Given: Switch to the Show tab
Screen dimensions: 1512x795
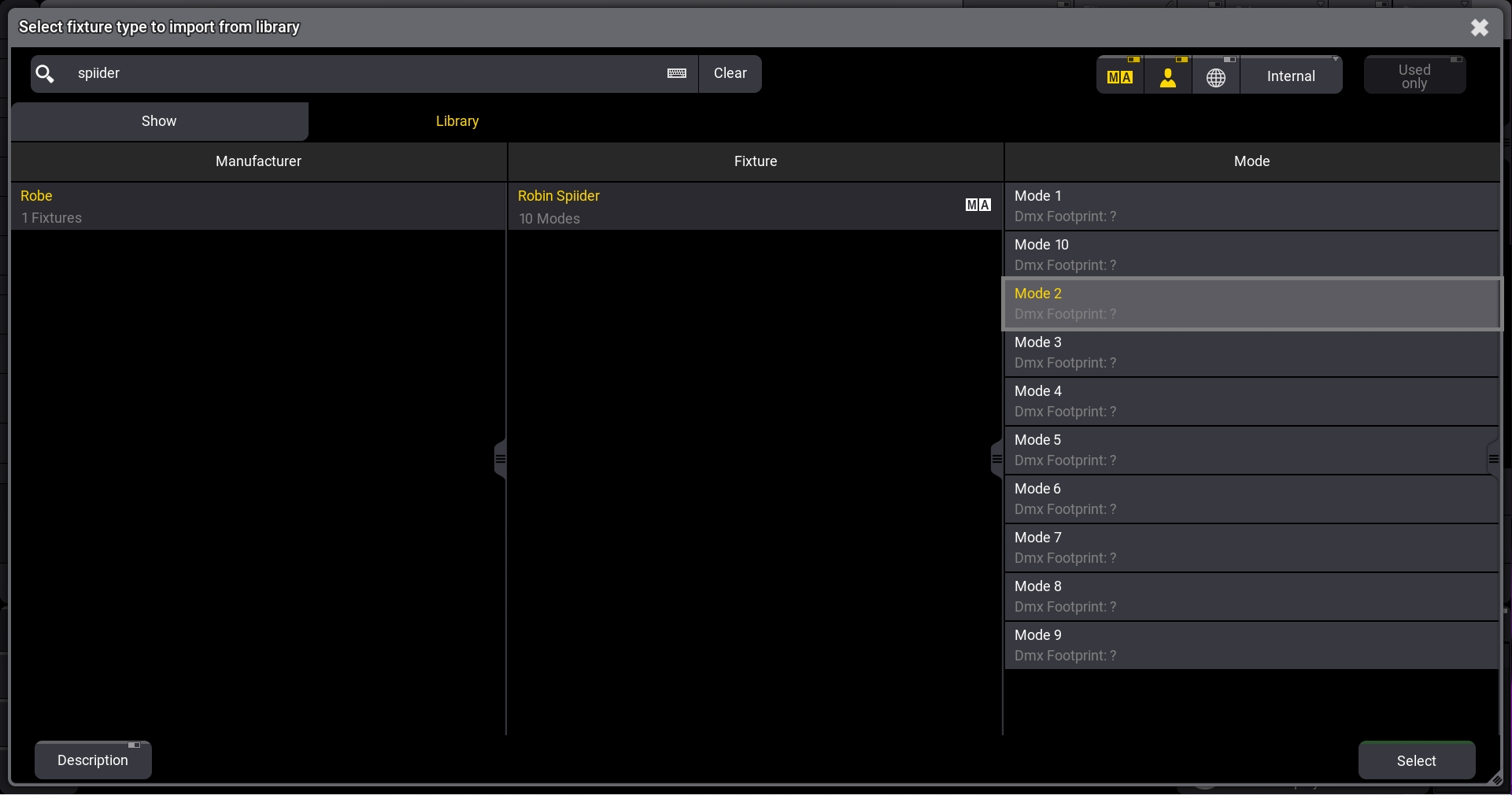Looking at the screenshot, I should pos(159,121).
